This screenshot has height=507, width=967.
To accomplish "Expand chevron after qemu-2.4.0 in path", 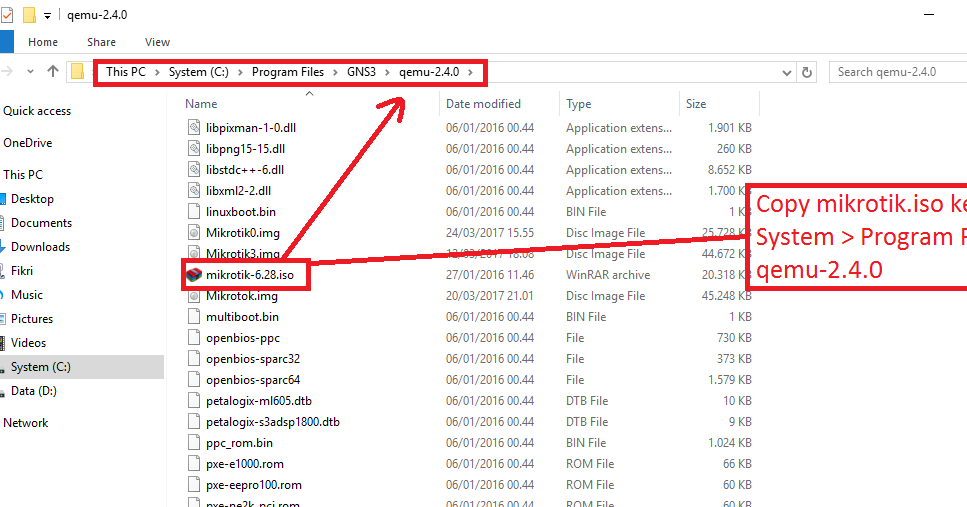I will (471, 73).
